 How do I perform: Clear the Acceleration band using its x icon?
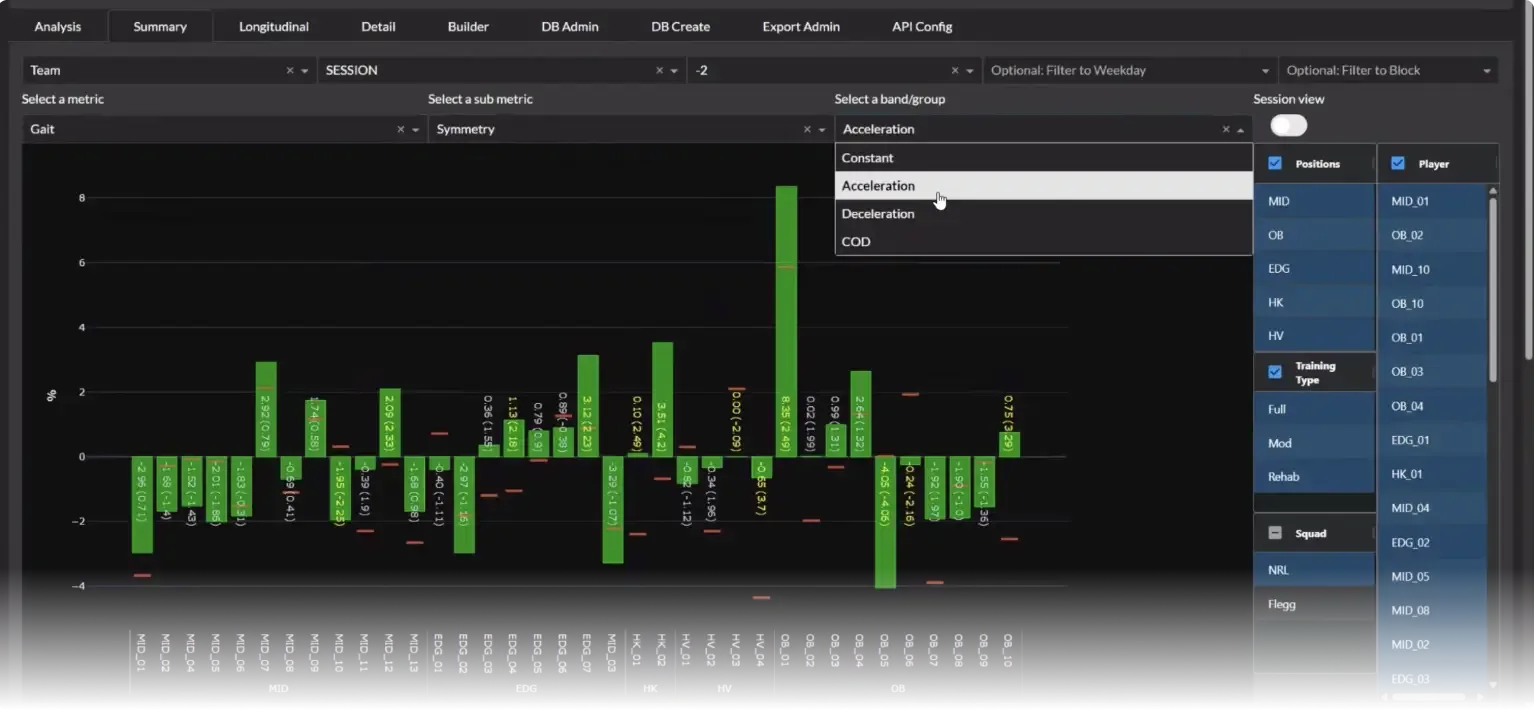(1225, 129)
